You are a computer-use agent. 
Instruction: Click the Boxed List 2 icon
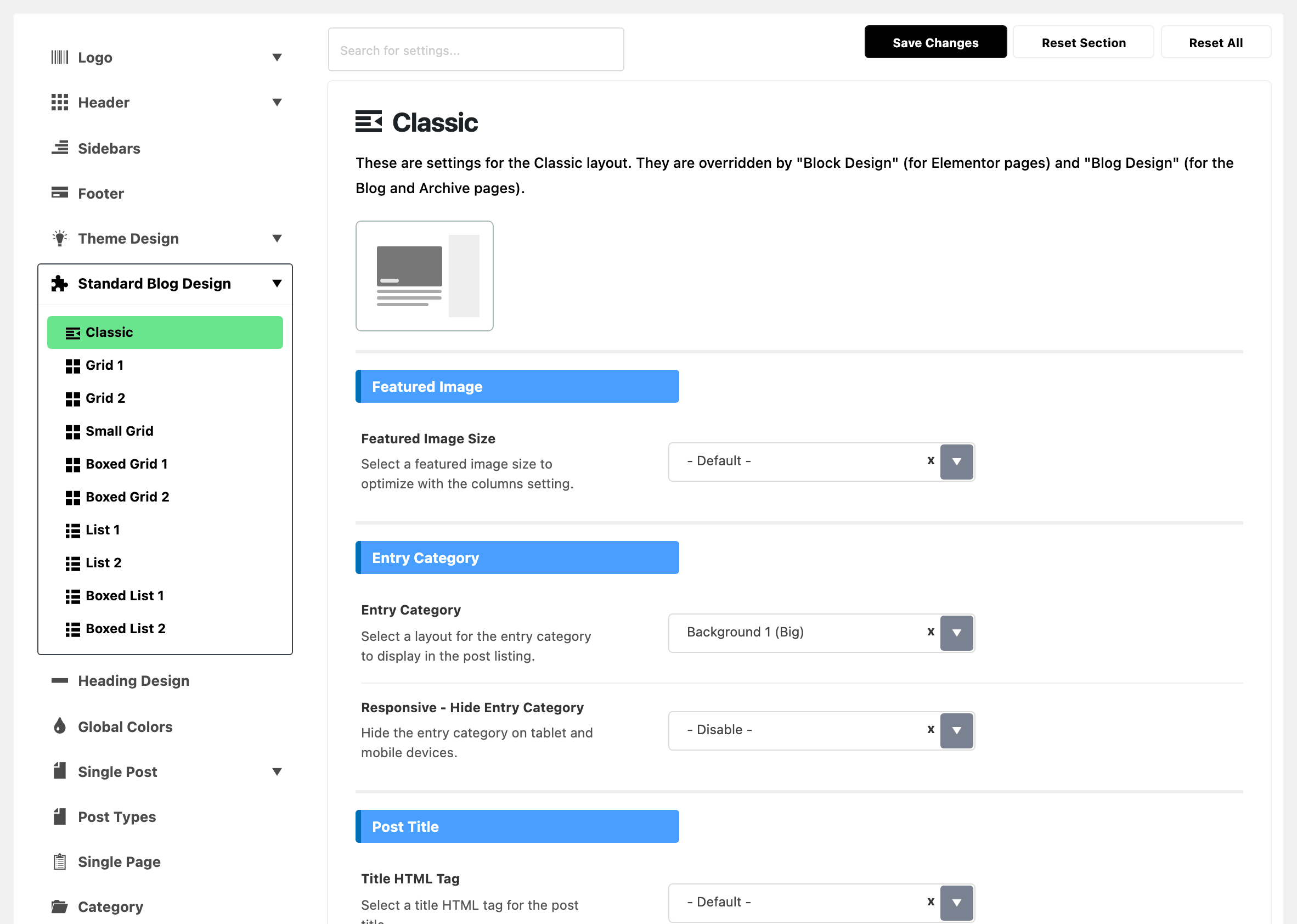(73, 630)
